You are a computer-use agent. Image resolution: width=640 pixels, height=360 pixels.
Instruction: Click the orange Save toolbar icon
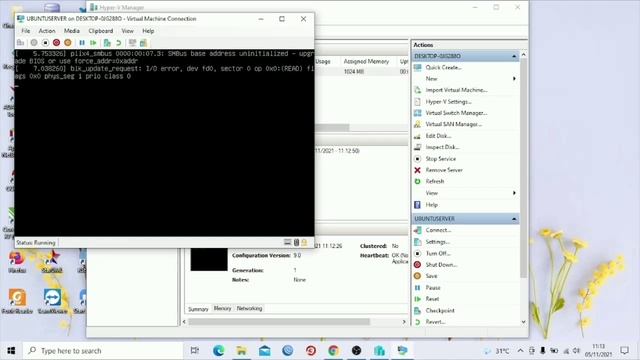68,43
